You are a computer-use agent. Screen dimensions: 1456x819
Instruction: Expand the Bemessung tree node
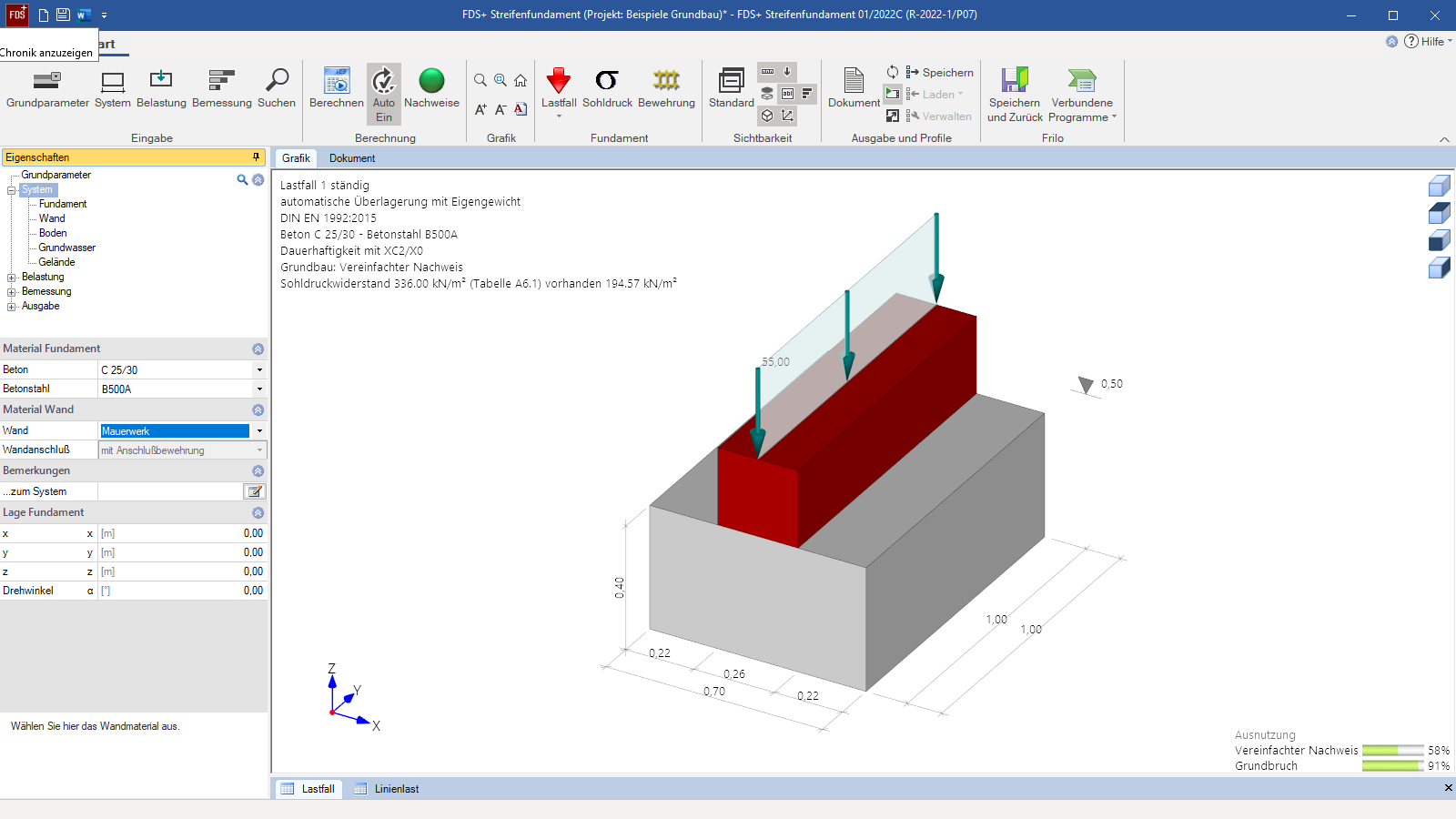tap(12, 292)
